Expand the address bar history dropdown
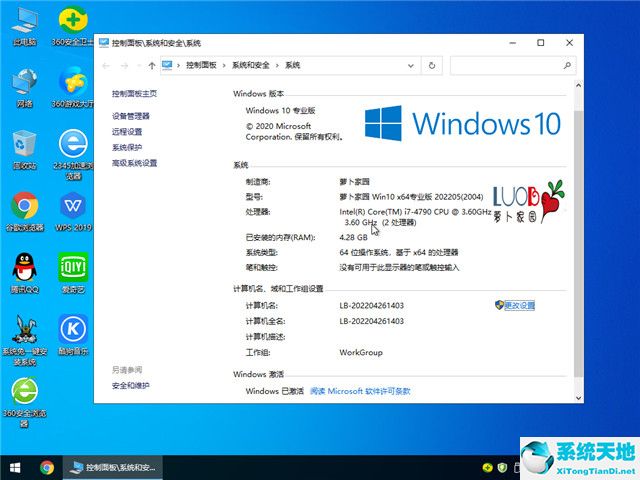Image resolution: width=640 pixels, height=480 pixels. pyautogui.click(x=414, y=65)
